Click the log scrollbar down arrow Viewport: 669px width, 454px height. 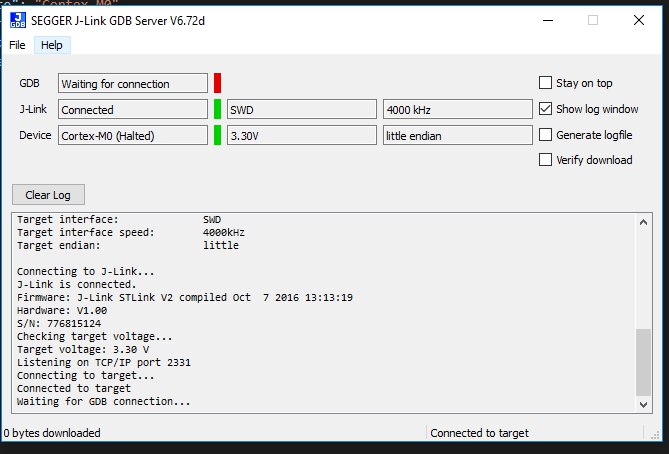click(x=643, y=404)
